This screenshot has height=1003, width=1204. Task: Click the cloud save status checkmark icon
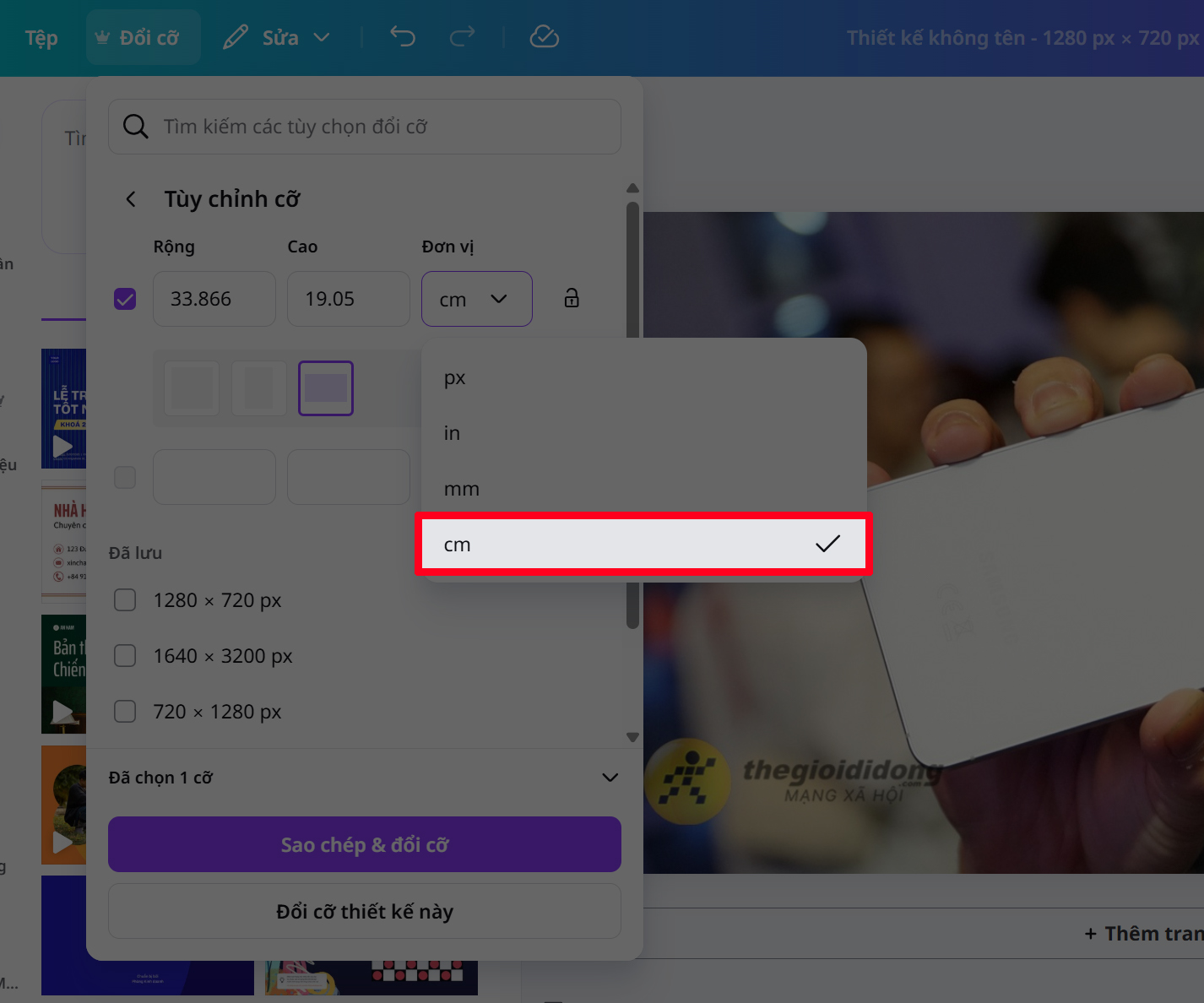[544, 36]
